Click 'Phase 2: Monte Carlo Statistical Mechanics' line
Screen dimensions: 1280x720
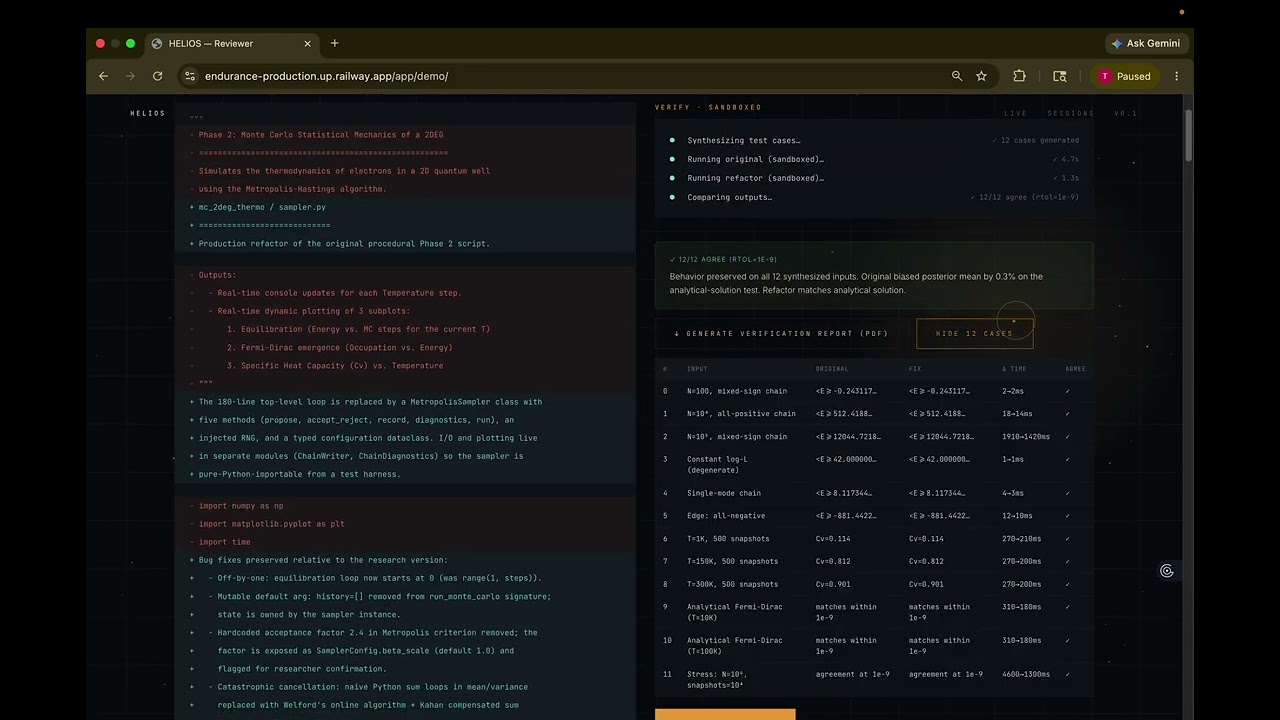pos(321,135)
